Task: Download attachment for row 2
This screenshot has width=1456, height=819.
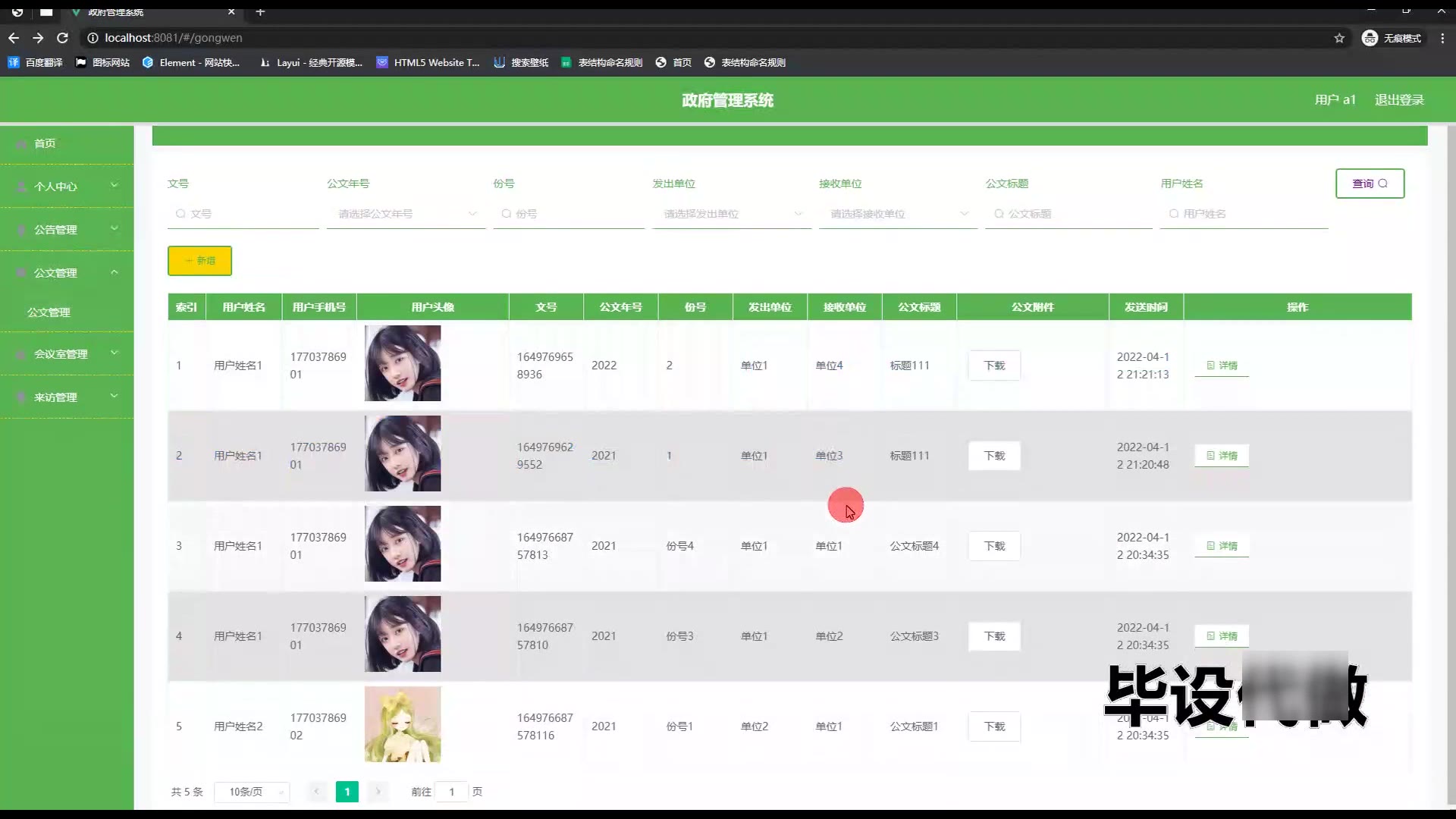Action: [994, 456]
